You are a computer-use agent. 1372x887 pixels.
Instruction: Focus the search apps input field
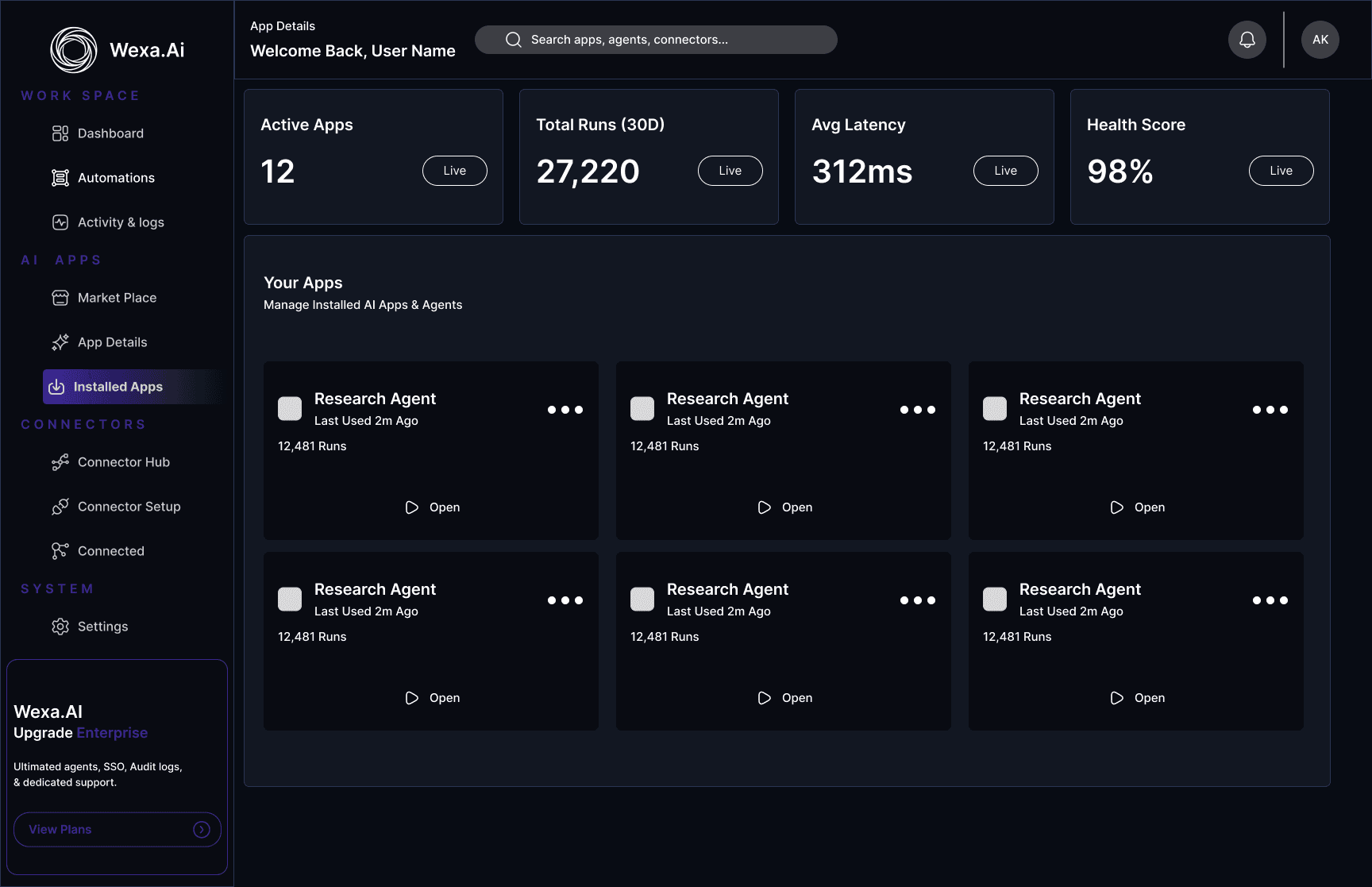pyautogui.click(x=656, y=40)
